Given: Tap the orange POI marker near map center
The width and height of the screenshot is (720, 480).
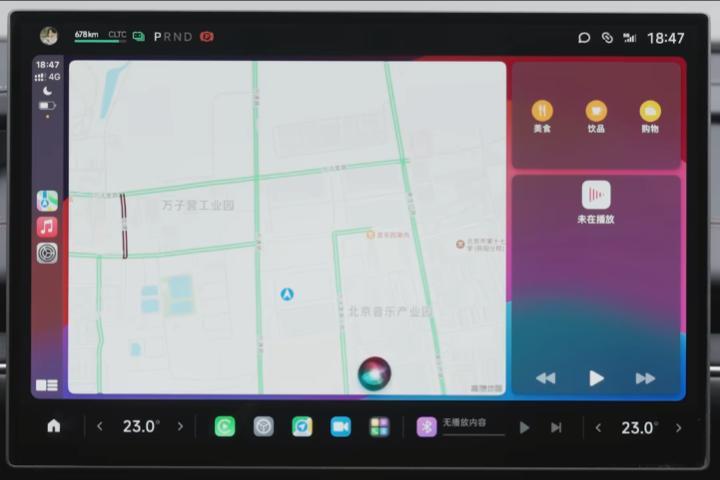Looking at the screenshot, I should click(370, 235).
